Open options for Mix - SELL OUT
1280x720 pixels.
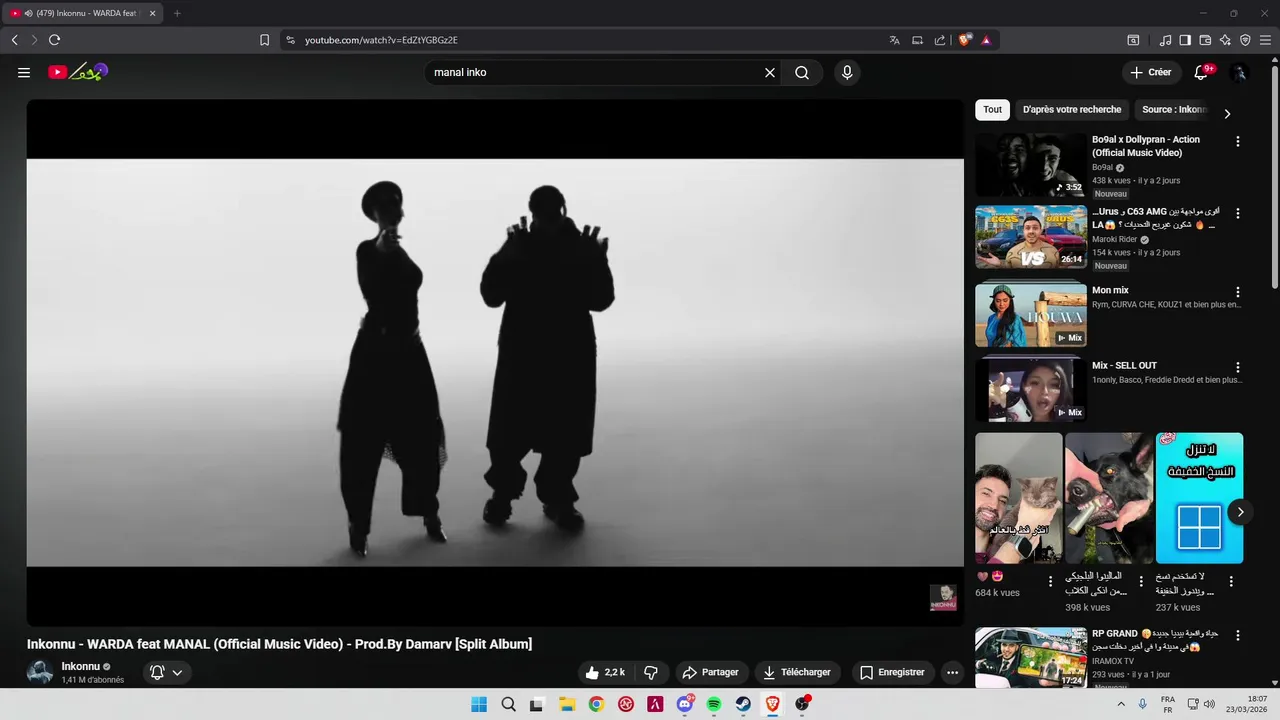click(1238, 367)
